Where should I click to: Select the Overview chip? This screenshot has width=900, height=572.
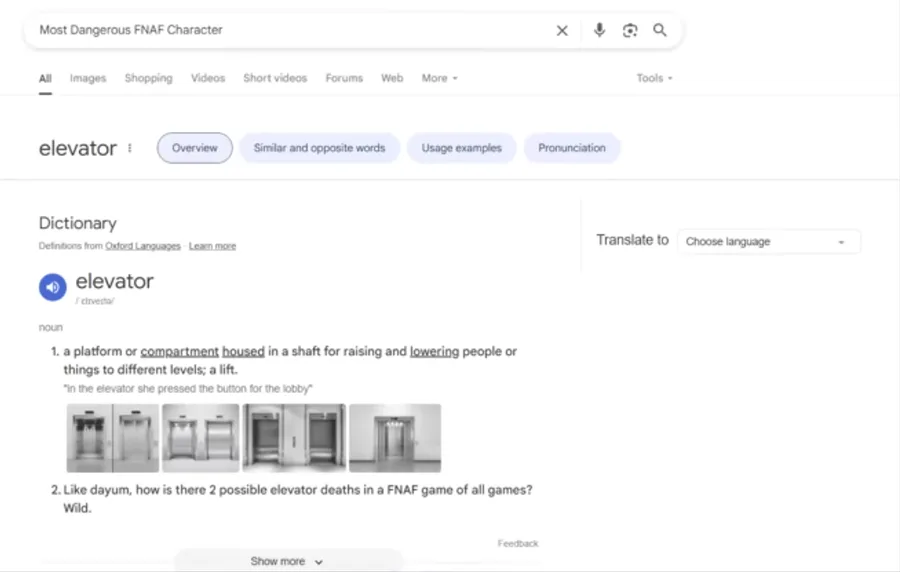(195, 148)
